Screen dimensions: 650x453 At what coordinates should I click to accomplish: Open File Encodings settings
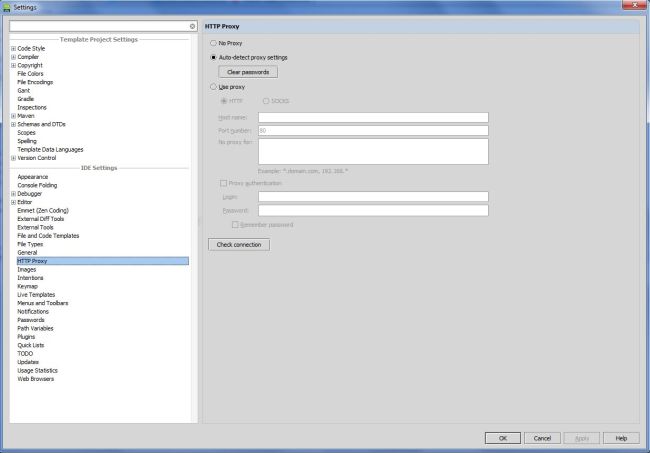point(35,82)
